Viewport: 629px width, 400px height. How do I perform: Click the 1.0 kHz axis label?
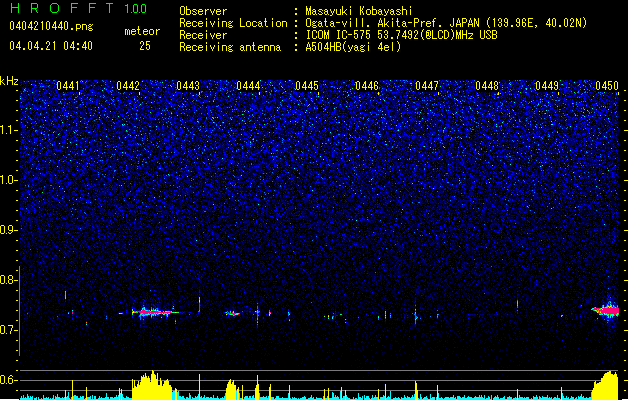point(9,180)
